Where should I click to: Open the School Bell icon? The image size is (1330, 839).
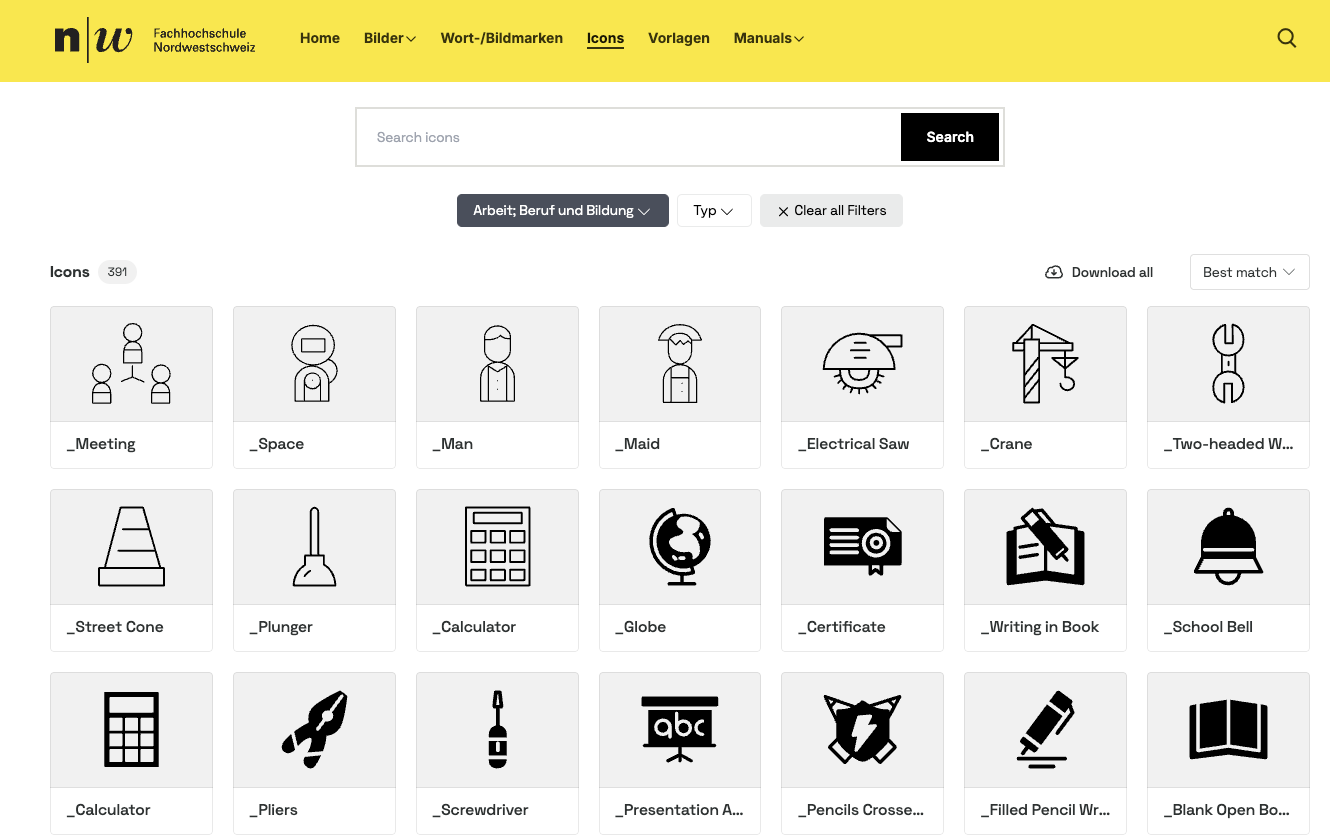pyautogui.click(x=1227, y=547)
